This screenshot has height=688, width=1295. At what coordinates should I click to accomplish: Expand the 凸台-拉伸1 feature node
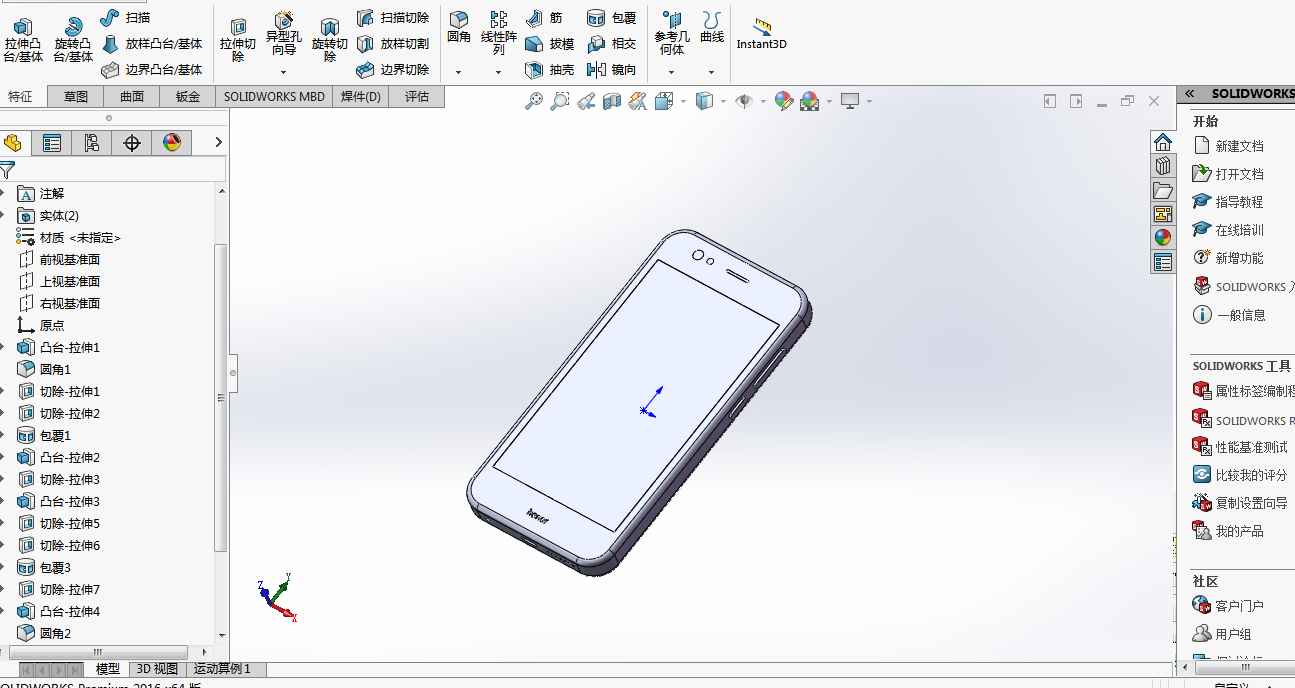3,348
